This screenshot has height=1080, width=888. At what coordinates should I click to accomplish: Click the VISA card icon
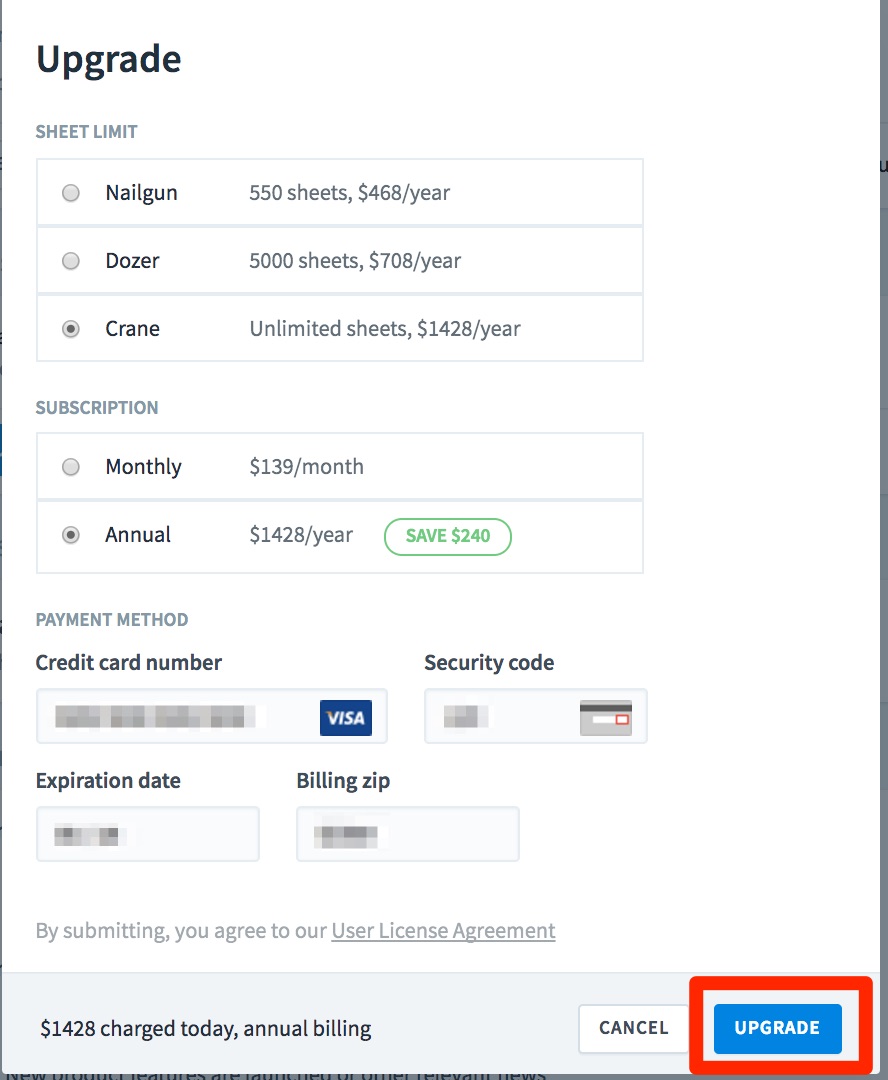tap(346, 718)
